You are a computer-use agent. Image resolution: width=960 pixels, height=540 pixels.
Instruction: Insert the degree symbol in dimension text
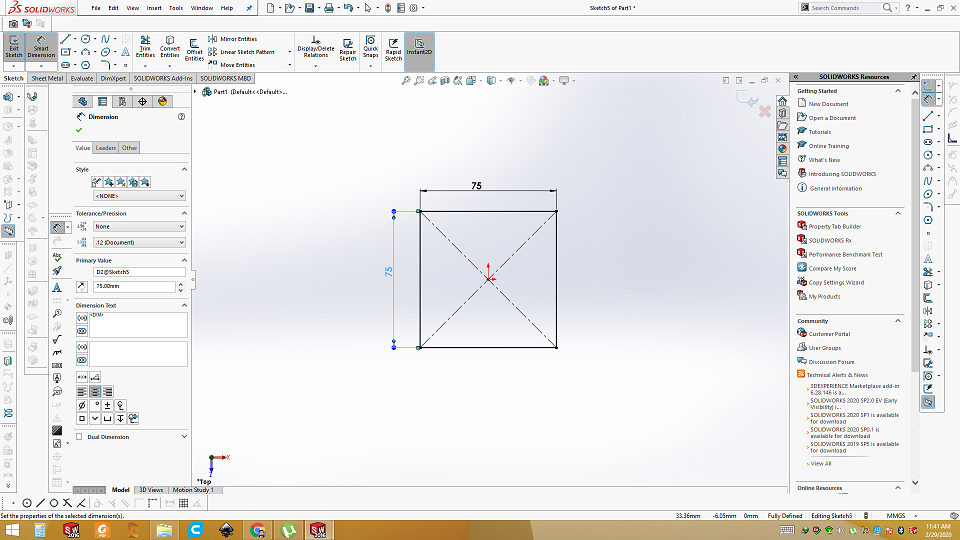point(95,405)
